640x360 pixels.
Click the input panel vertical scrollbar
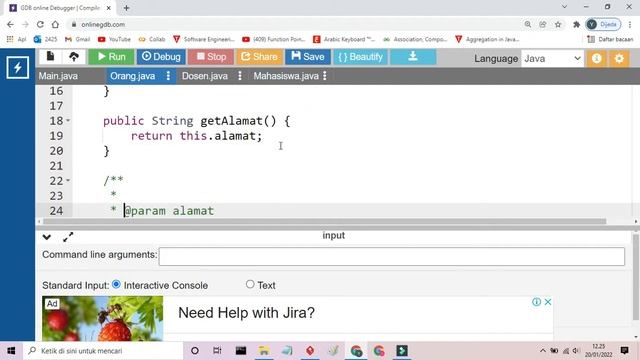(635, 278)
